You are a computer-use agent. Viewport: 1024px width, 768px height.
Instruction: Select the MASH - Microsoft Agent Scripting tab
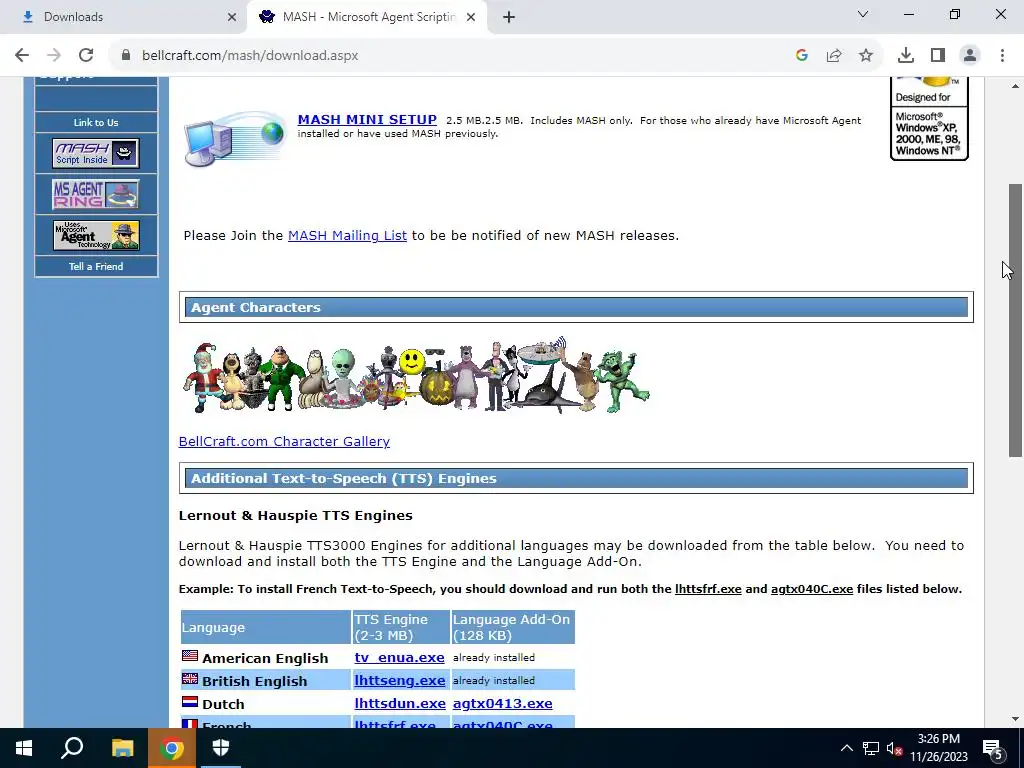(x=367, y=17)
